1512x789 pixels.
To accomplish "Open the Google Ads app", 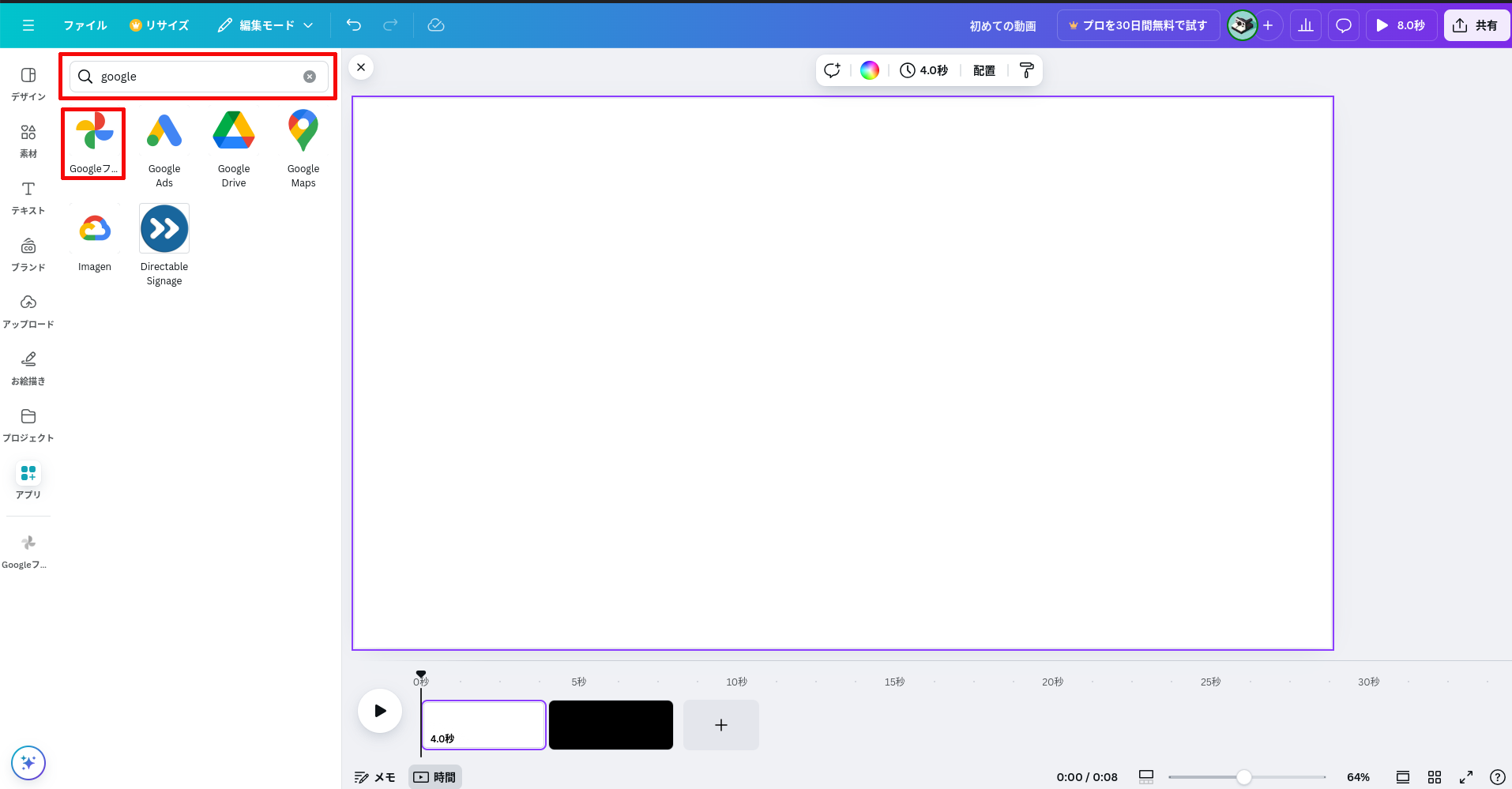I will tap(164, 148).
